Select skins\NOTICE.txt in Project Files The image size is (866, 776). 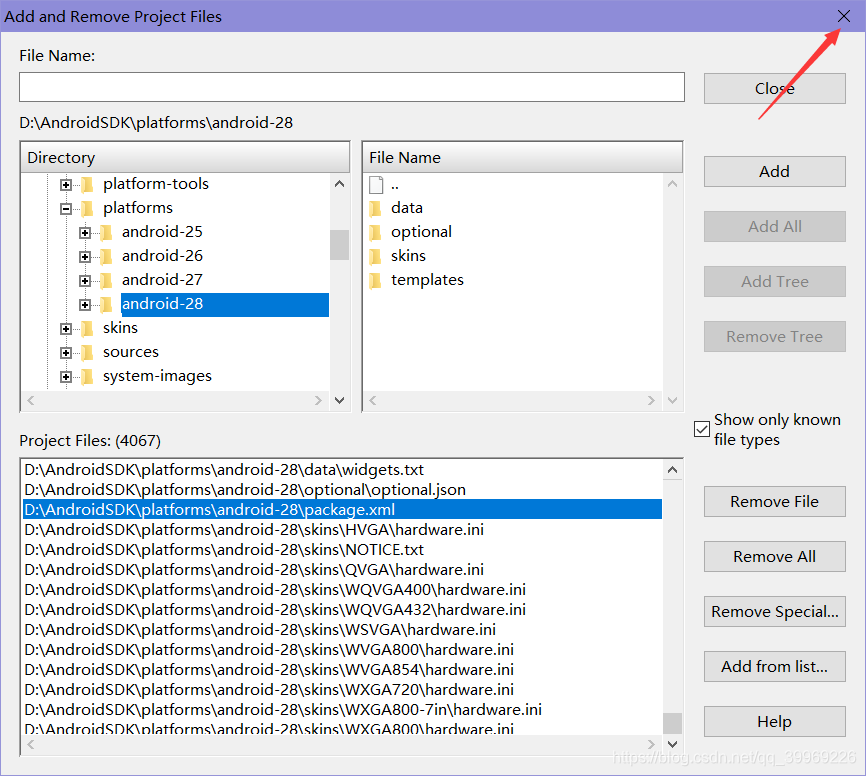[x=342, y=550]
